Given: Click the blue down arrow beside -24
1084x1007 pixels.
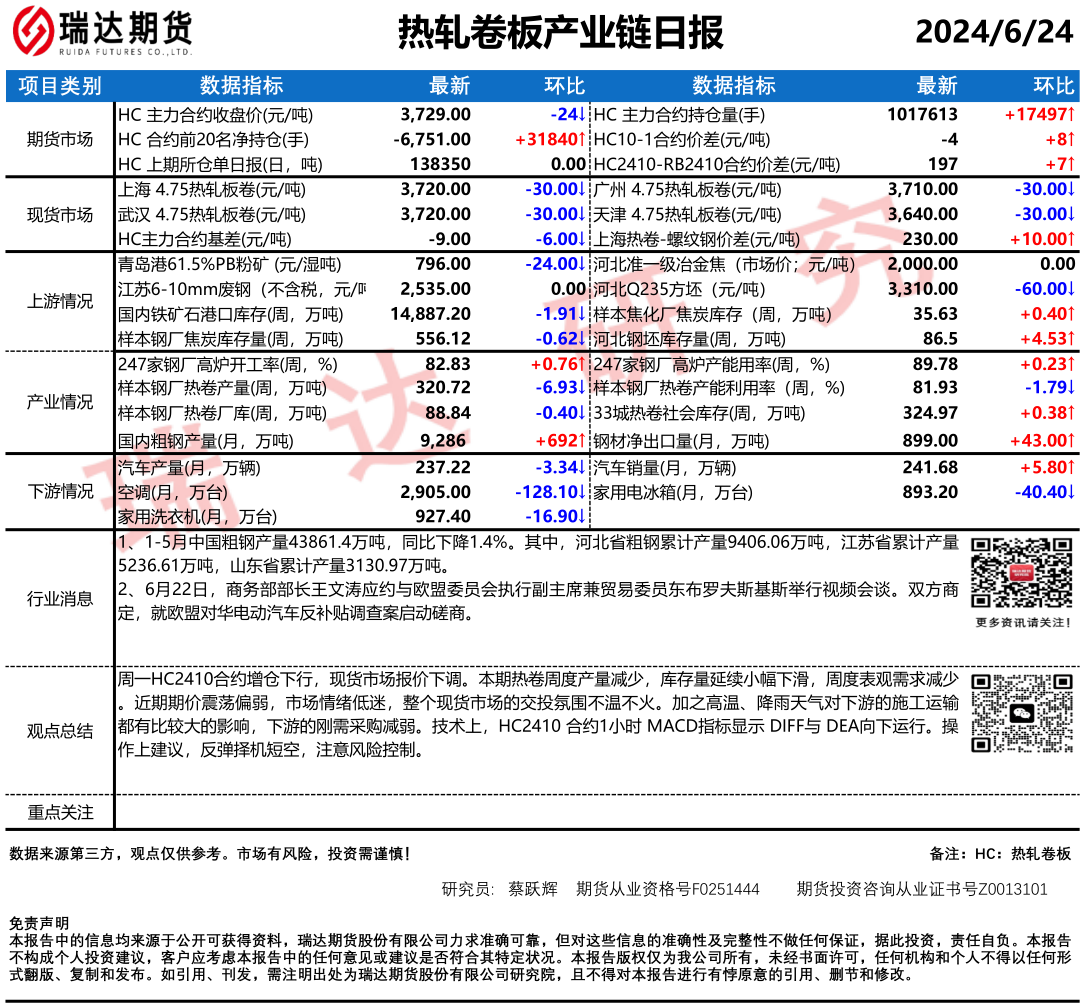Looking at the screenshot, I should 582,115.
